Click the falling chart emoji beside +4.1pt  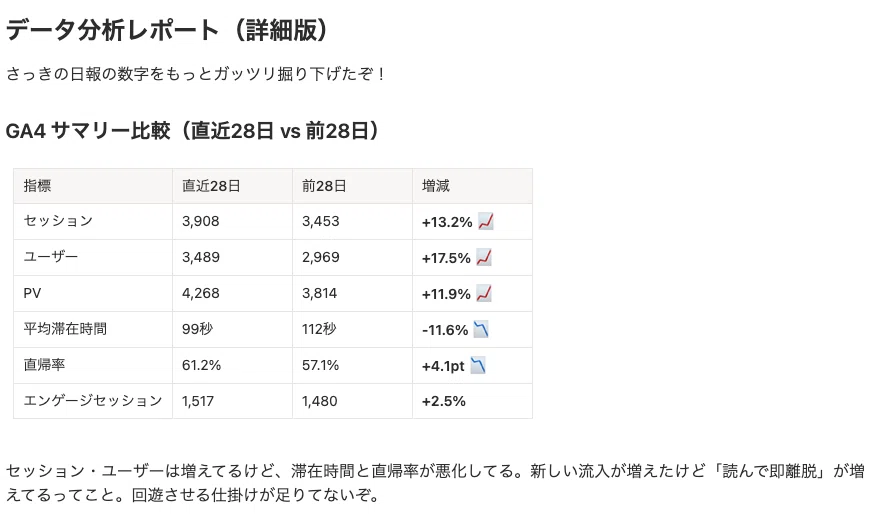pos(478,365)
